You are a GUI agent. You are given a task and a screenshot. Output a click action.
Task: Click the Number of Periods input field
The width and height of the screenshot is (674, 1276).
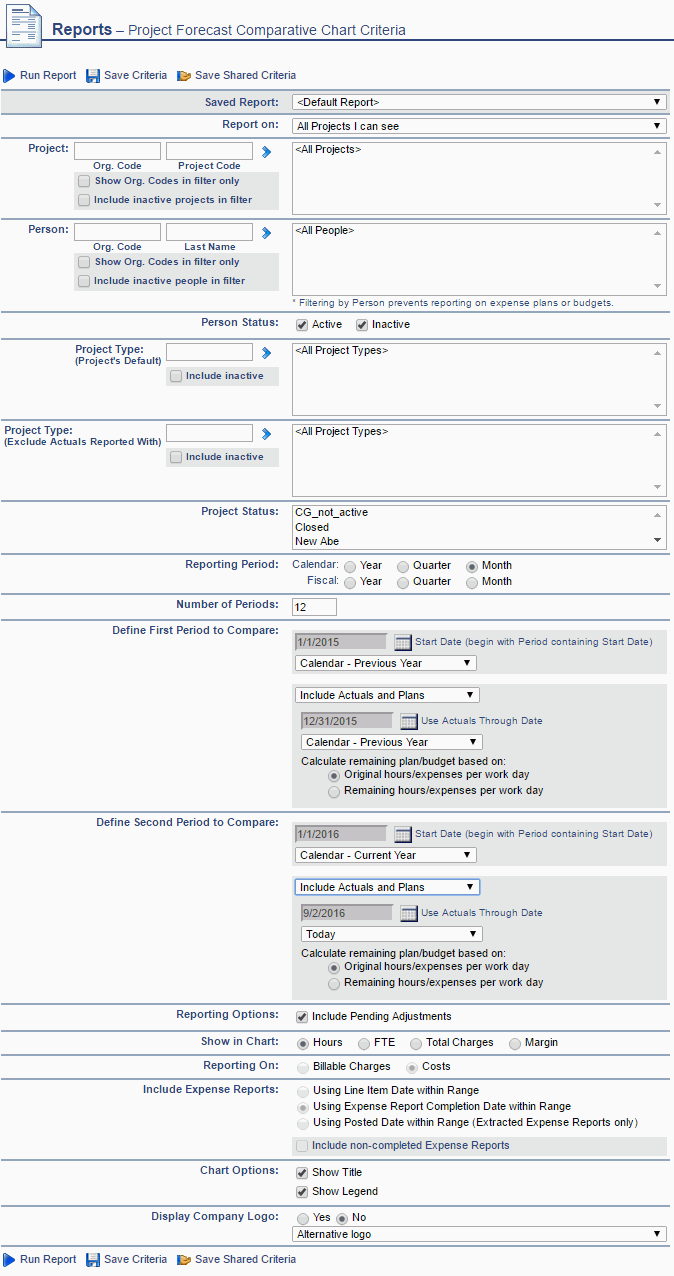314,607
